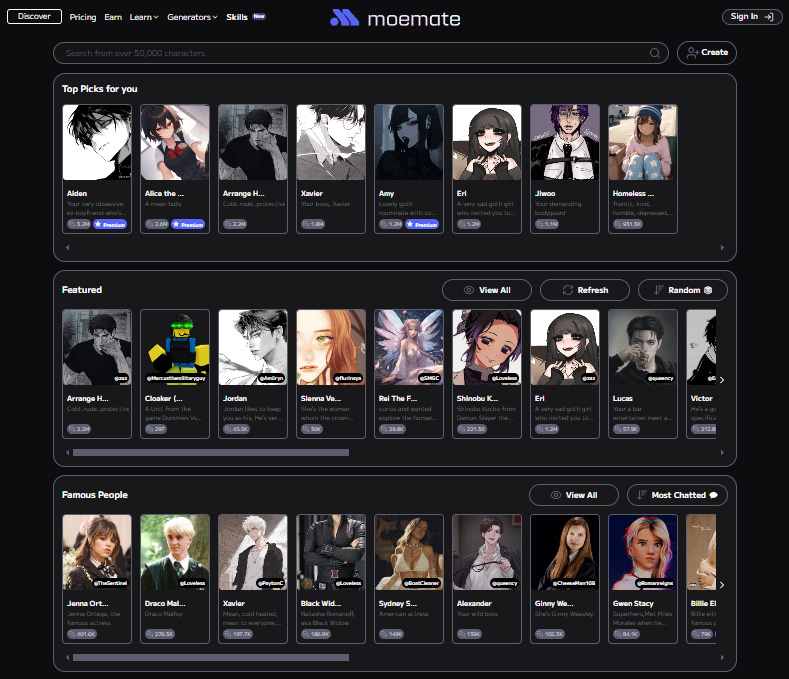Open Sydney S. actress thumbnail
This screenshot has height=679, width=789.
[409, 552]
